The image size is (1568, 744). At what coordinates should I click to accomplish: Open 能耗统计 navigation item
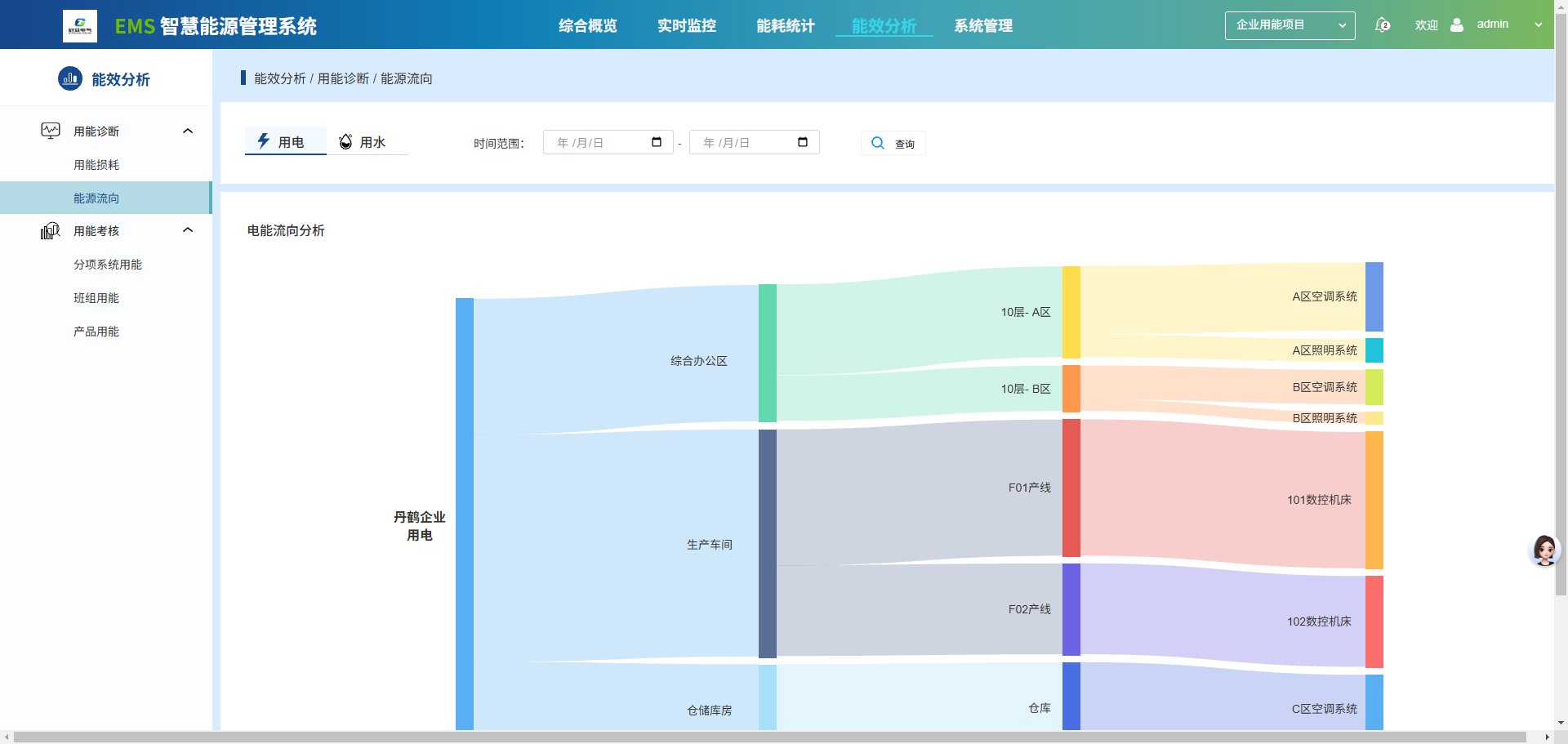coord(786,26)
